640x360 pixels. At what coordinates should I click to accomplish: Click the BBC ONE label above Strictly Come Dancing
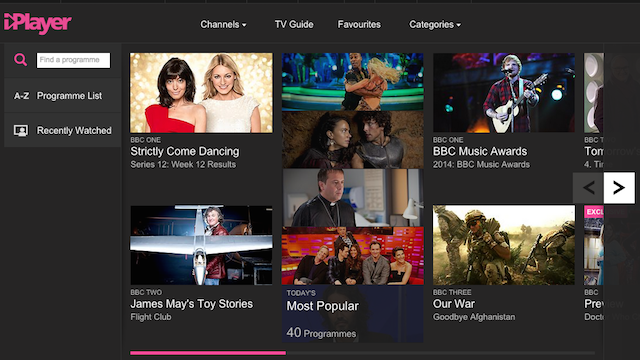click(145, 140)
